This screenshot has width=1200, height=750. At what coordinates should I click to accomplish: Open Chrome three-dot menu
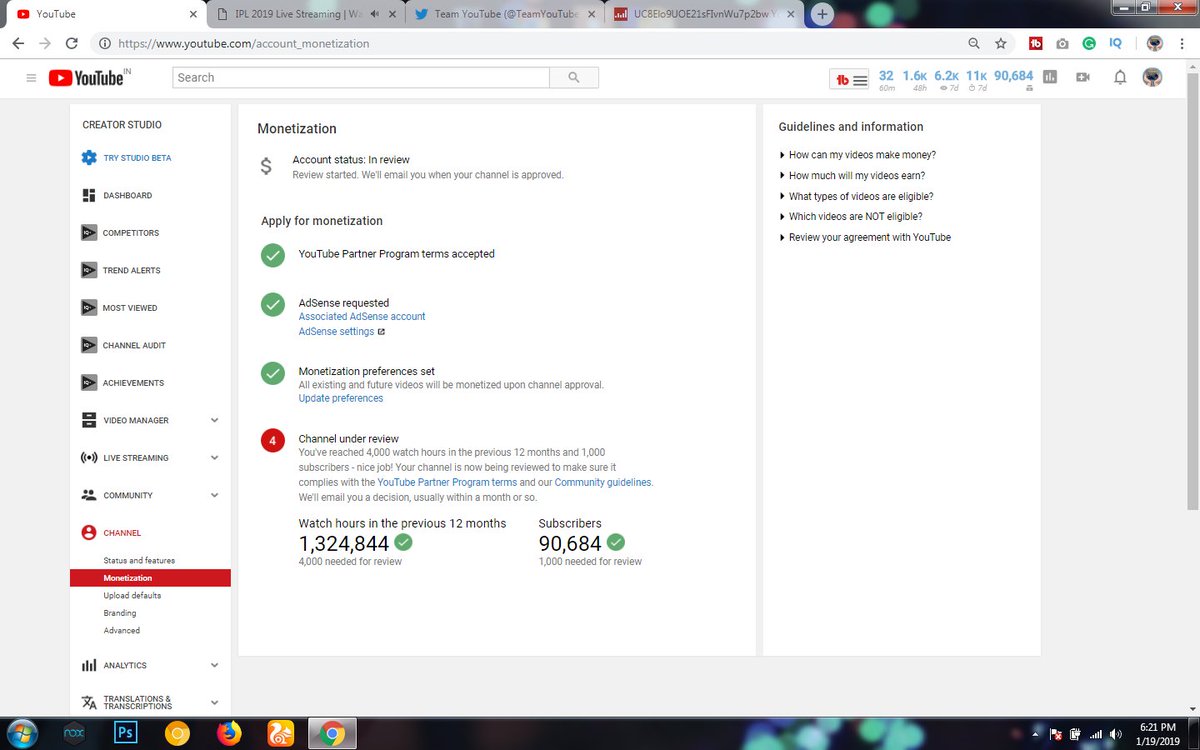pyautogui.click(x=1180, y=44)
